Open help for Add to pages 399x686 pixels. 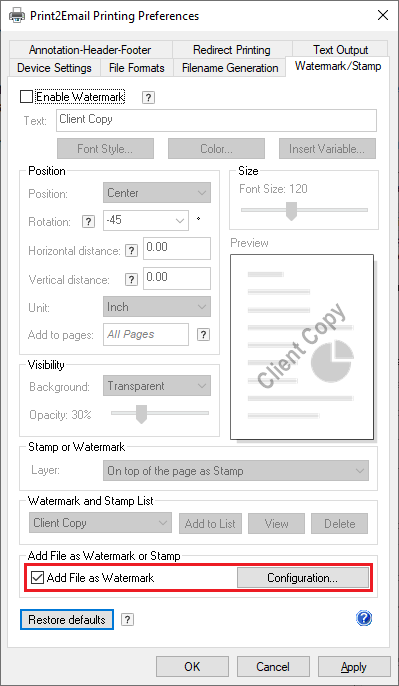pyautogui.click(x=203, y=335)
